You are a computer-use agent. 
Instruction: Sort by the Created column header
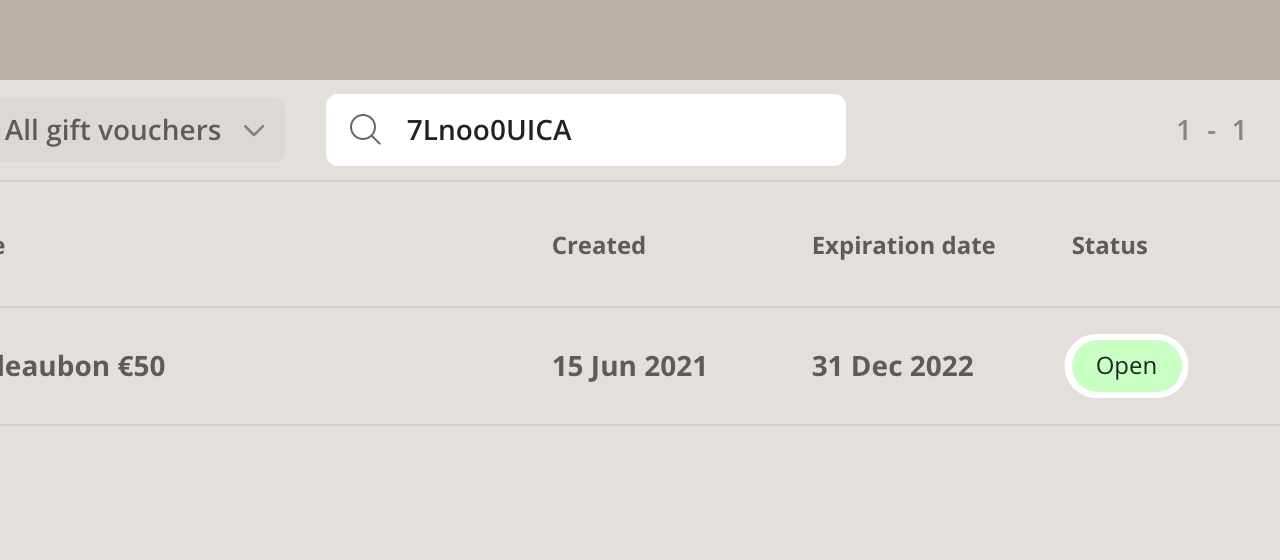(598, 245)
